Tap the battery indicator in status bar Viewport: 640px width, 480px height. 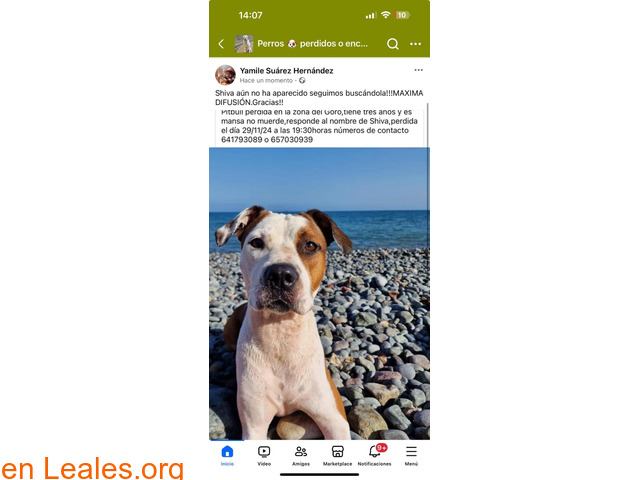402,15
